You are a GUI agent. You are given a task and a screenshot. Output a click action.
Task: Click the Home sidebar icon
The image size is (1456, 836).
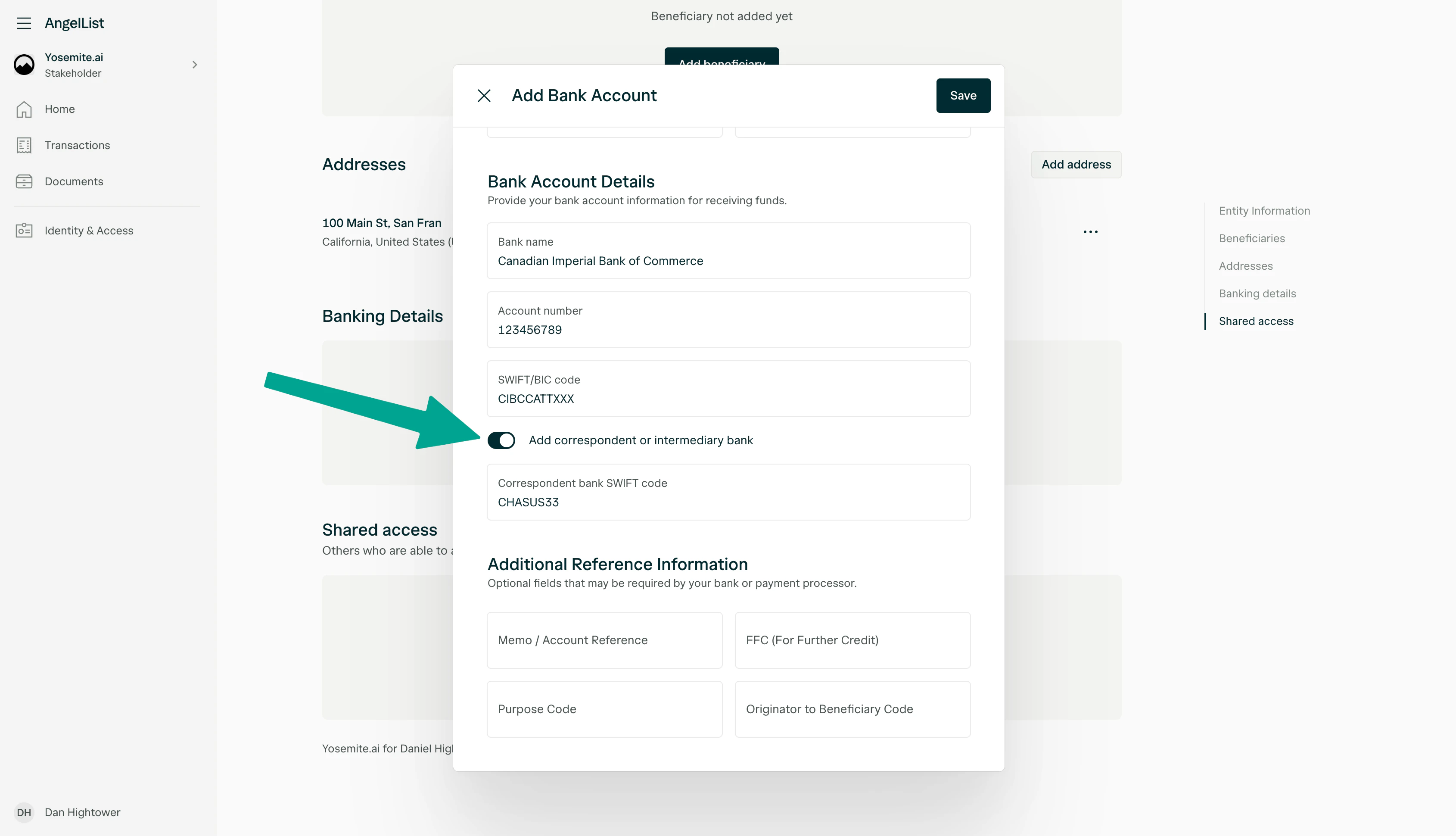(24, 109)
